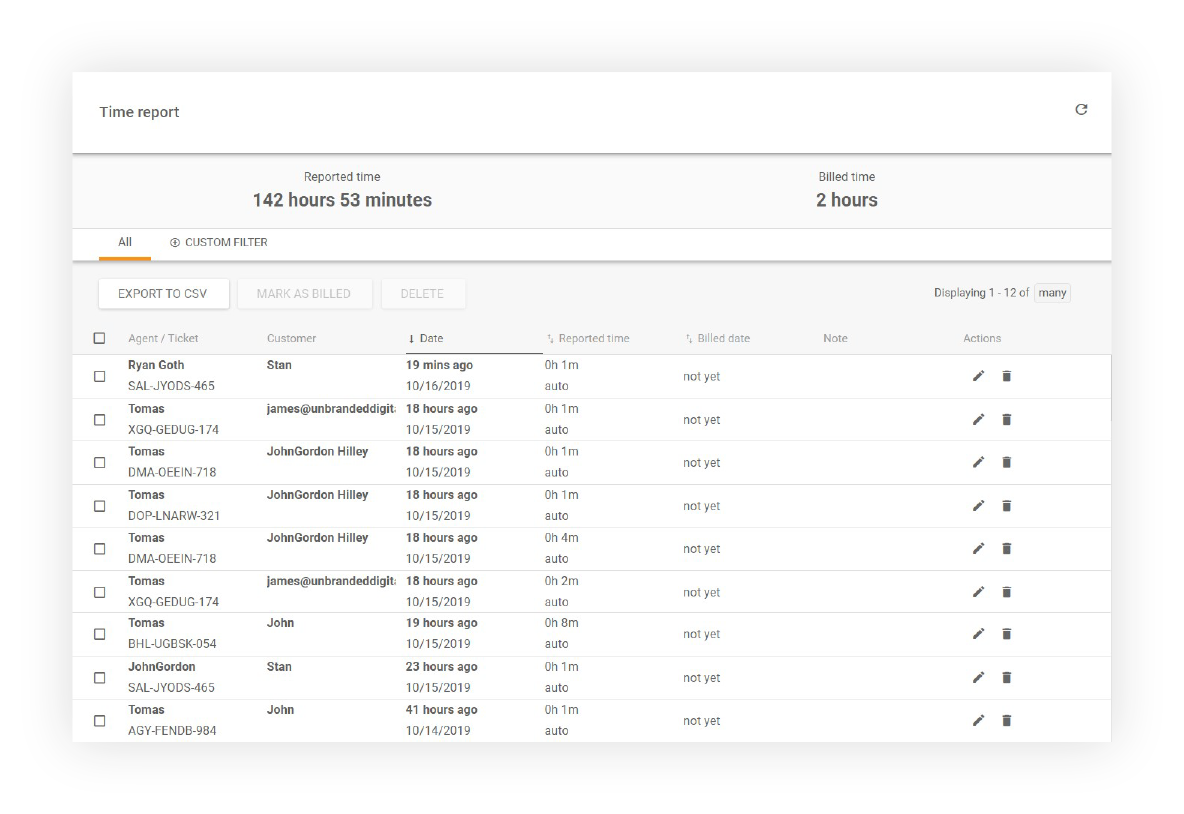1184x814 pixels.
Task: Check the Tomas DOP-LNARW-321 row checkbox
Action: (x=99, y=505)
